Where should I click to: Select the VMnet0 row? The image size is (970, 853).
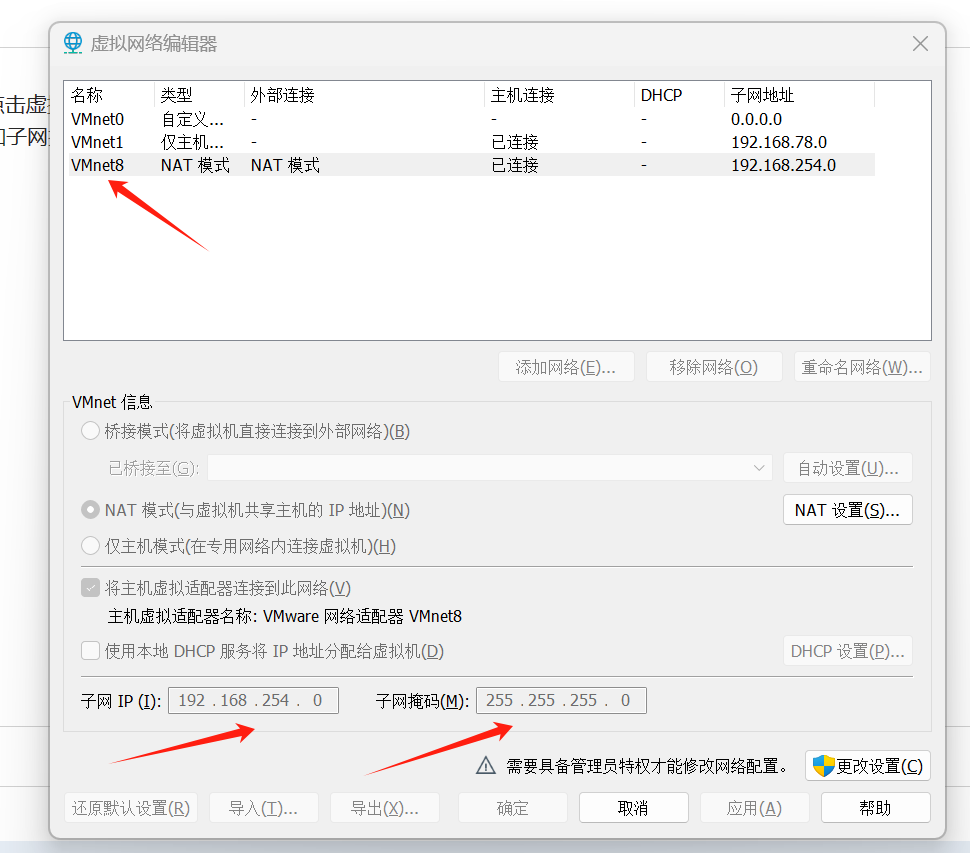[x=471, y=119]
